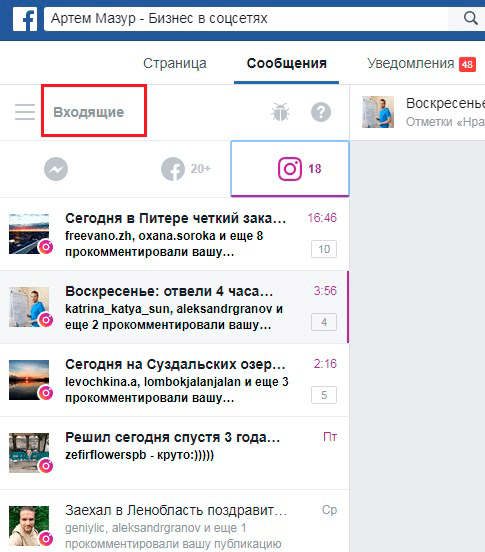The width and height of the screenshot is (485, 552).
Task: Click the search magnifier icon
Action: (470, 18)
